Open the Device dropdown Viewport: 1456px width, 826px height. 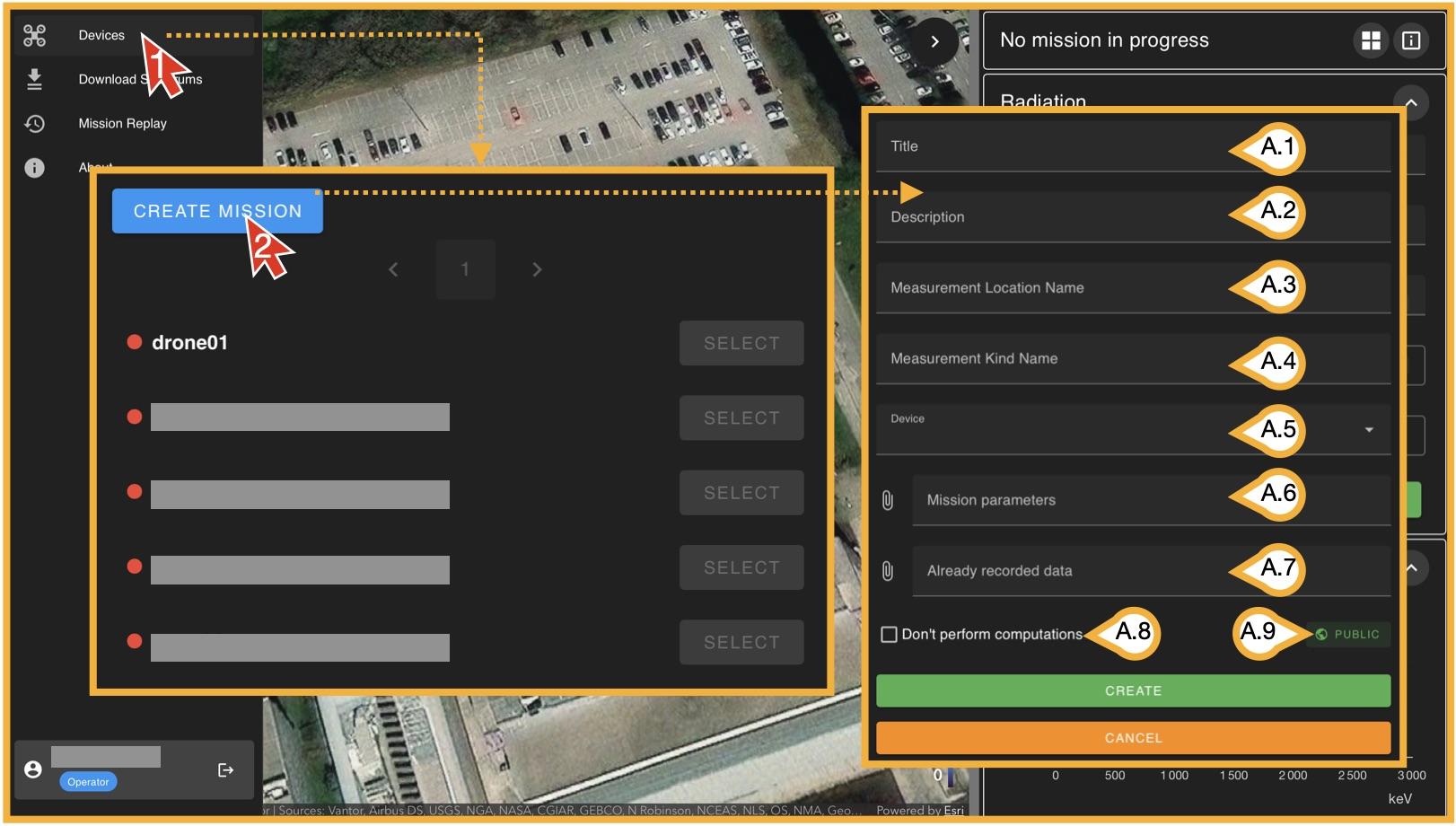pyautogui.click(x=1368, y=430)
